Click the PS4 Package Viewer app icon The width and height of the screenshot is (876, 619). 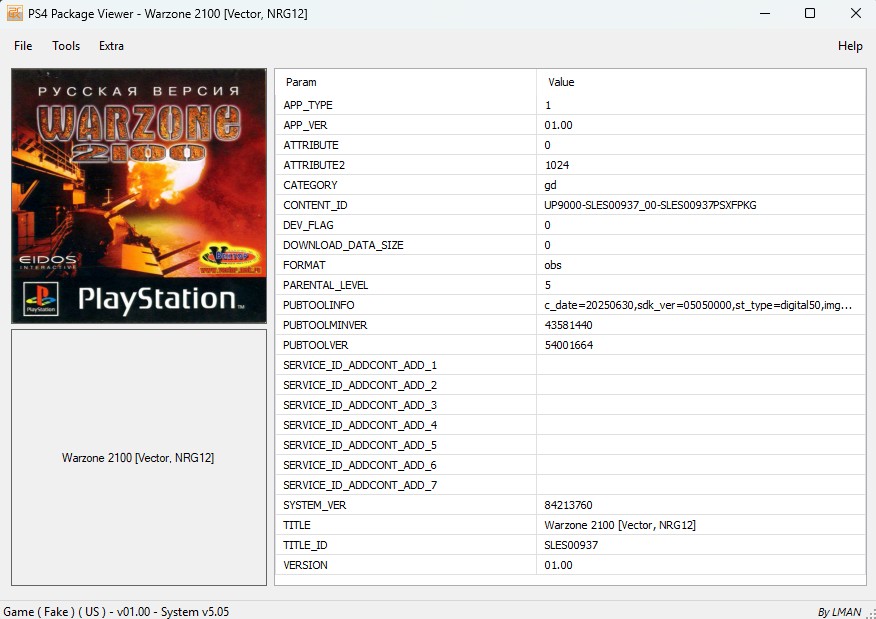pos(15,13)
